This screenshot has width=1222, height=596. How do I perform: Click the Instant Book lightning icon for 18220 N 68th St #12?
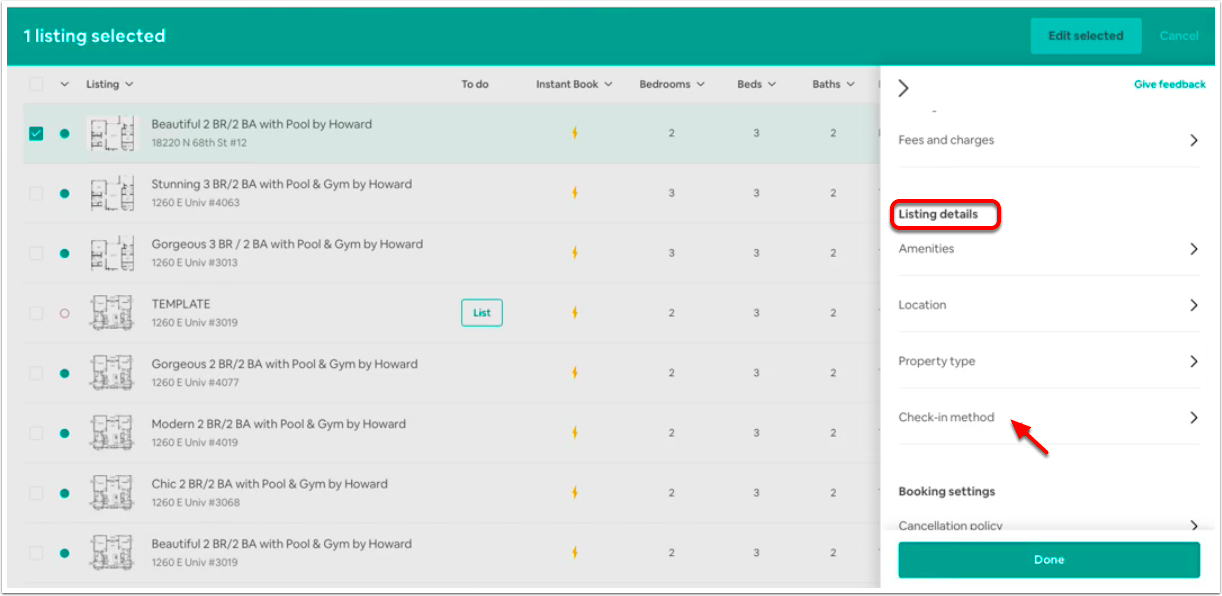coord(574,133)
